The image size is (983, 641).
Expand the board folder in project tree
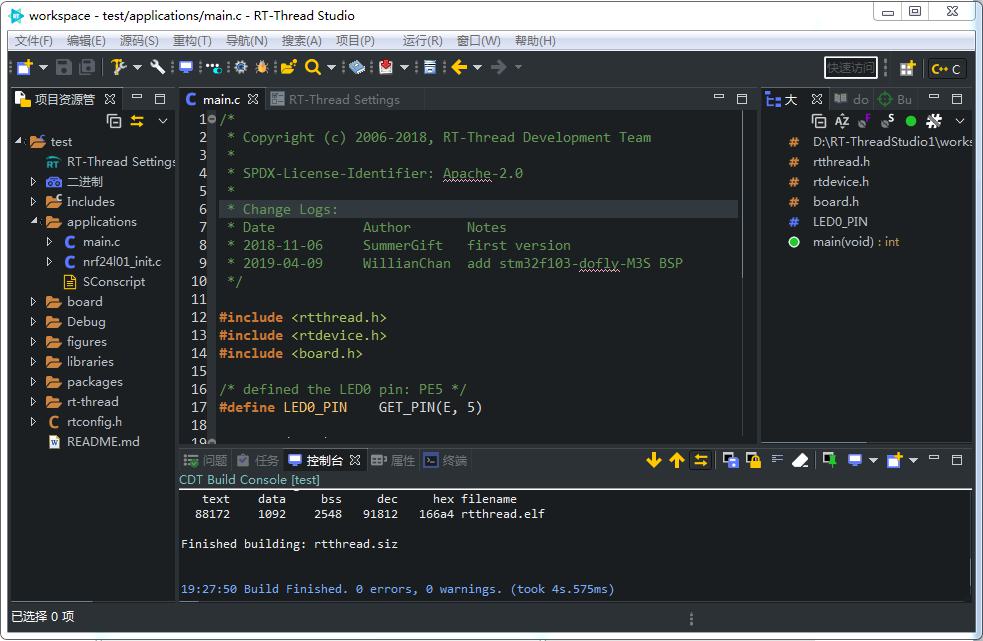pos(33,302)
